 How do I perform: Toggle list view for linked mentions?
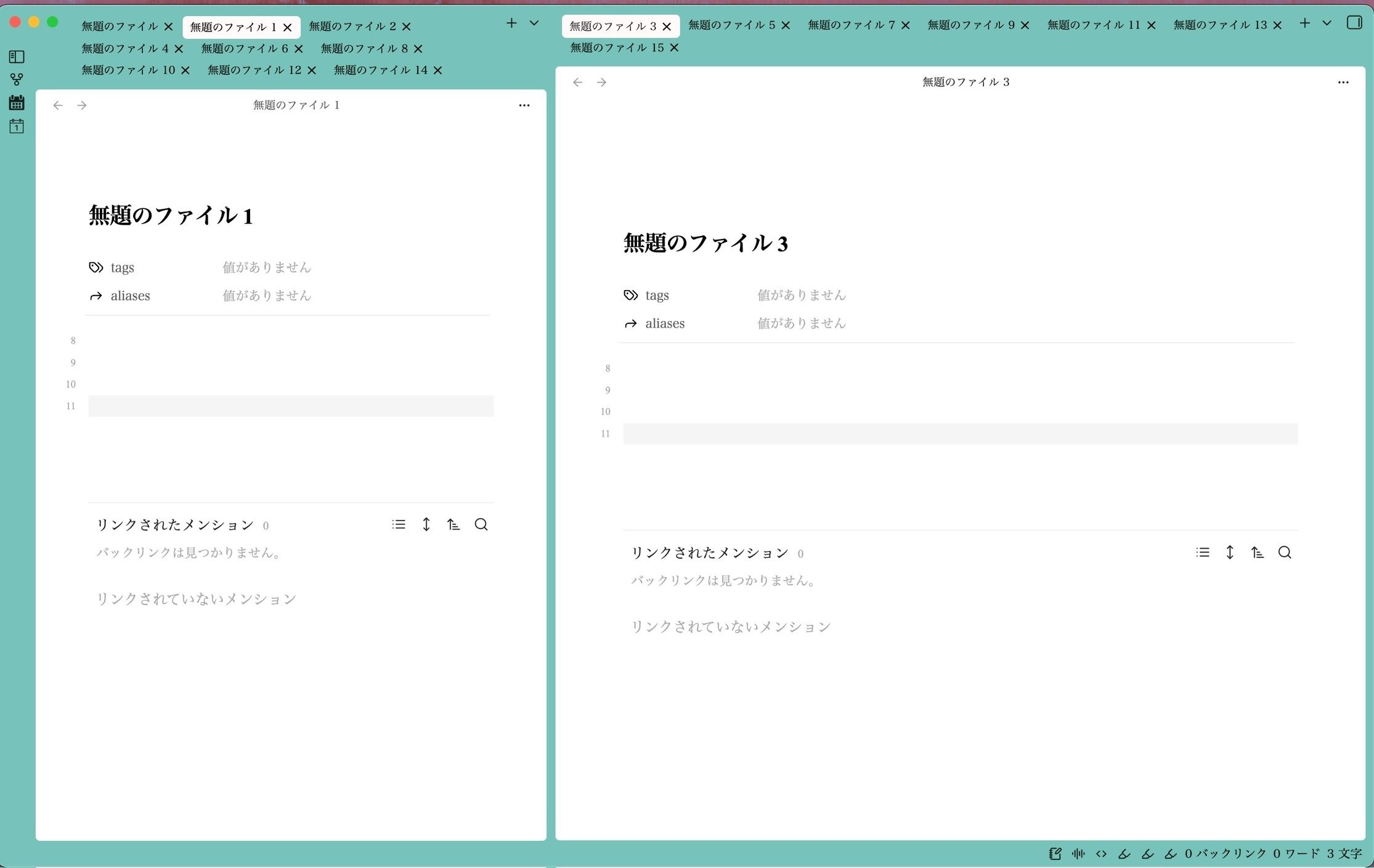[399, 524]
